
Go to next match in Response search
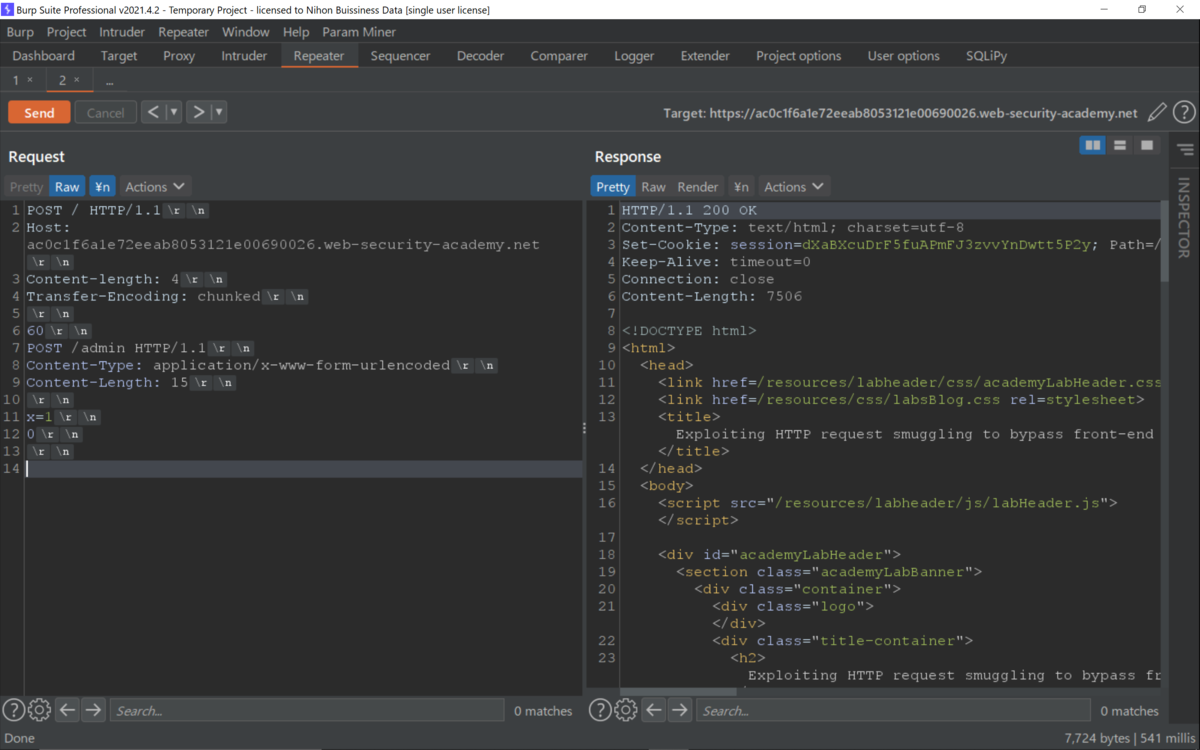click(x=680, y=710)
